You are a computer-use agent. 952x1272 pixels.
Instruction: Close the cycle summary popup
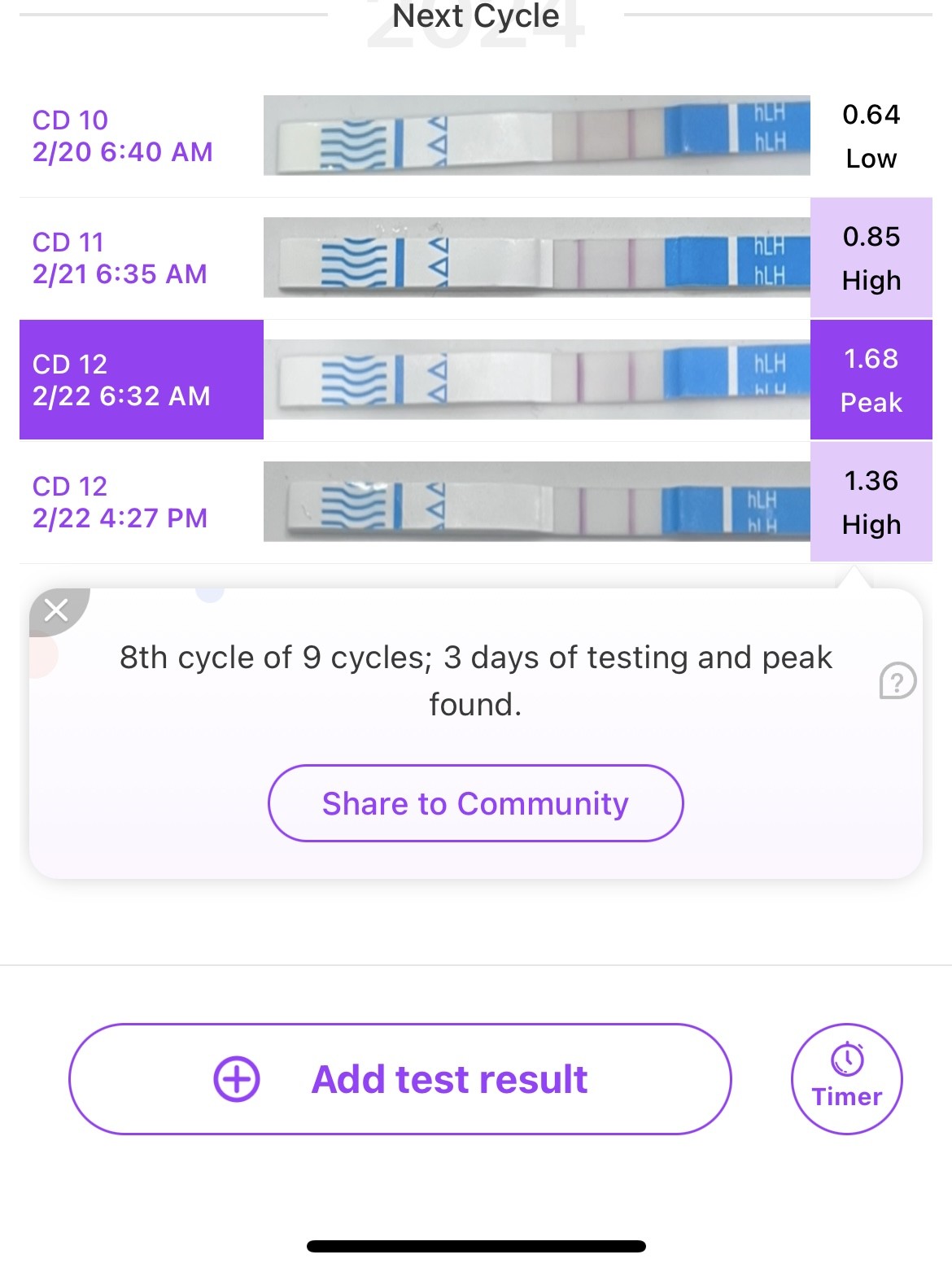56,610
